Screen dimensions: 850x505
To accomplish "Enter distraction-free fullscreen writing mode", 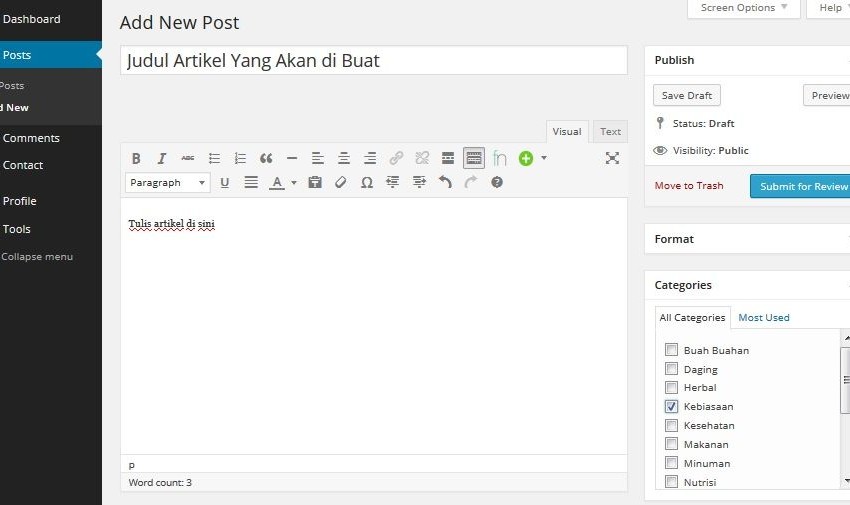I will pos(612,158).
